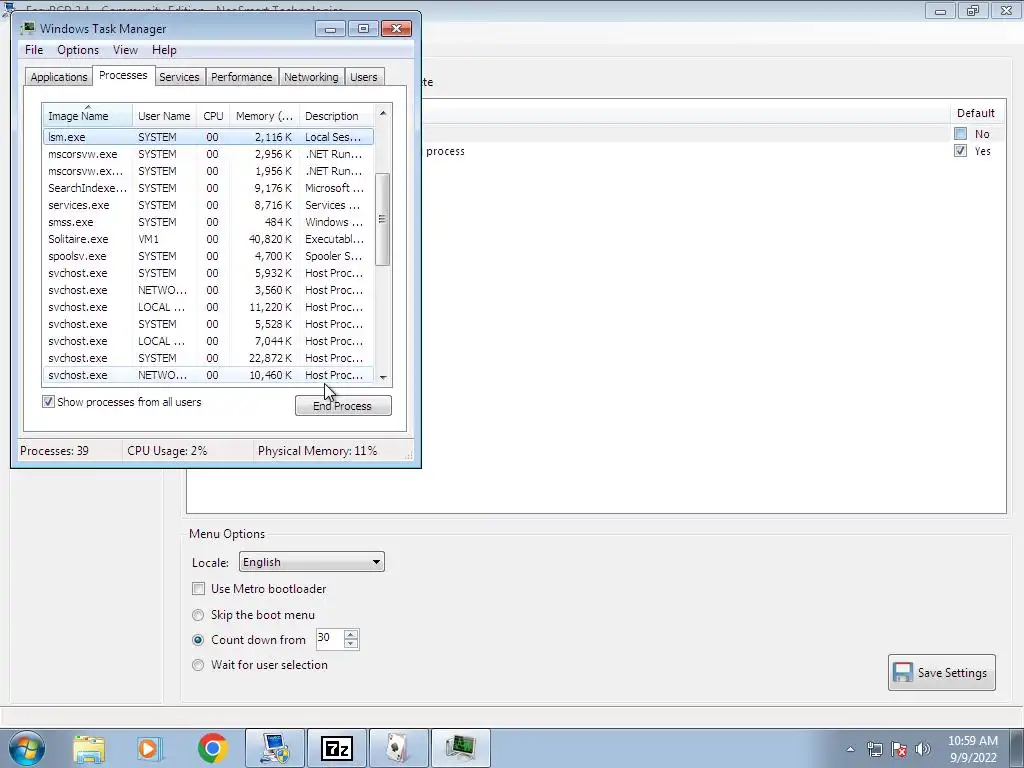This screenshot has width=1024, height=768.
Task: Switch to the Task Manager taskbar button
Action: pyautogui.click(x=461, y=748)
